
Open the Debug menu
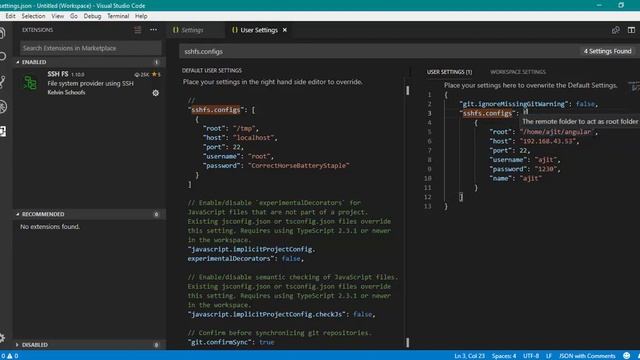click(x=92, y=16)
